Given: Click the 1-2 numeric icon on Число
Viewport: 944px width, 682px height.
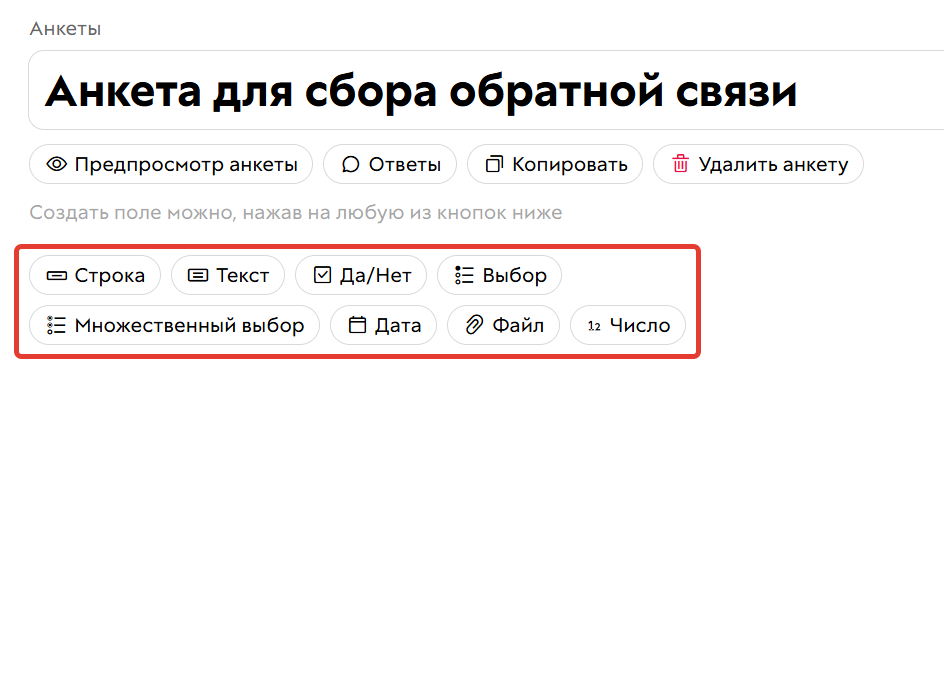Looking at the screenshot, I should (593, 324).
